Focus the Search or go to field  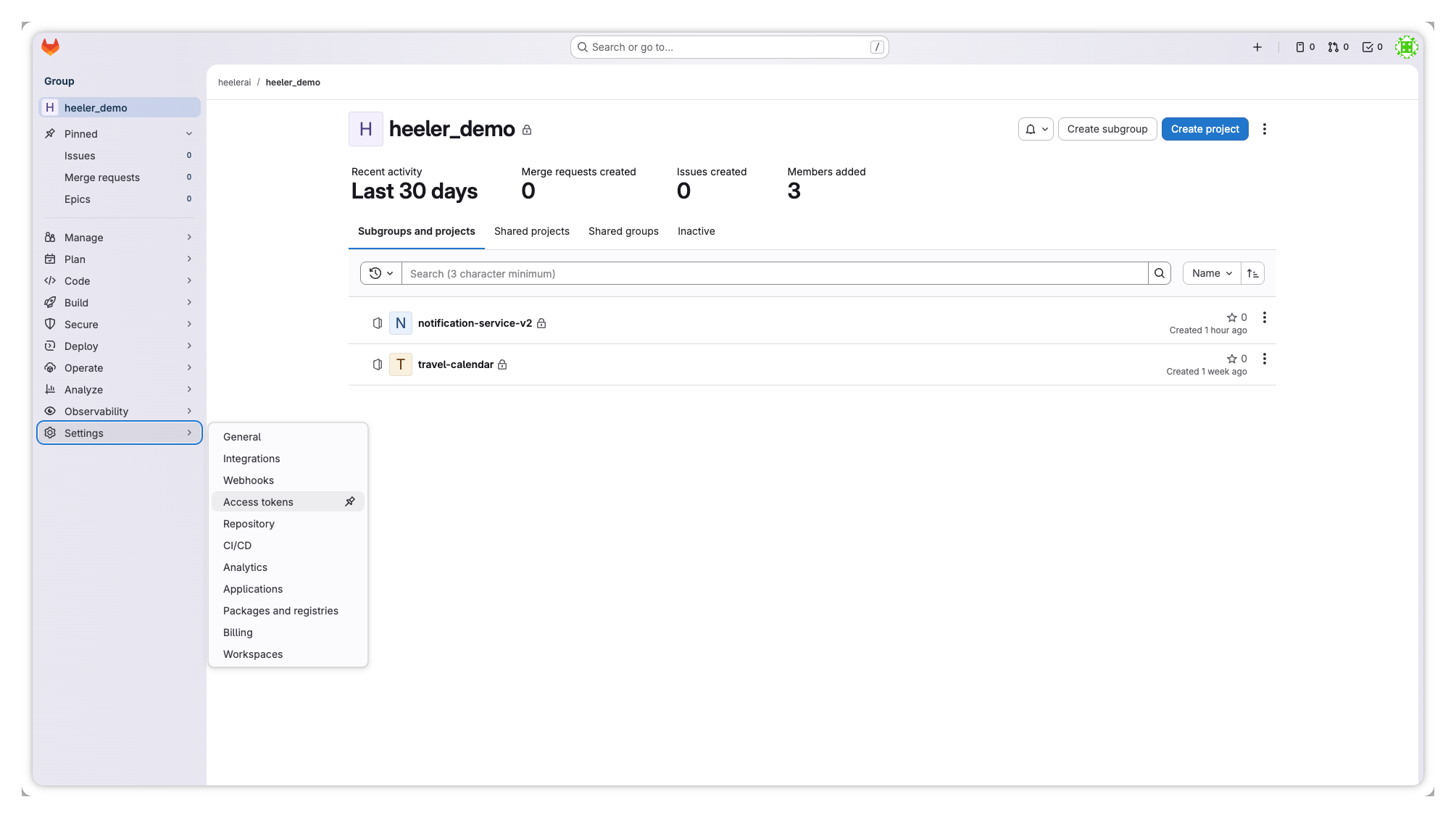(x=729, y=47)
